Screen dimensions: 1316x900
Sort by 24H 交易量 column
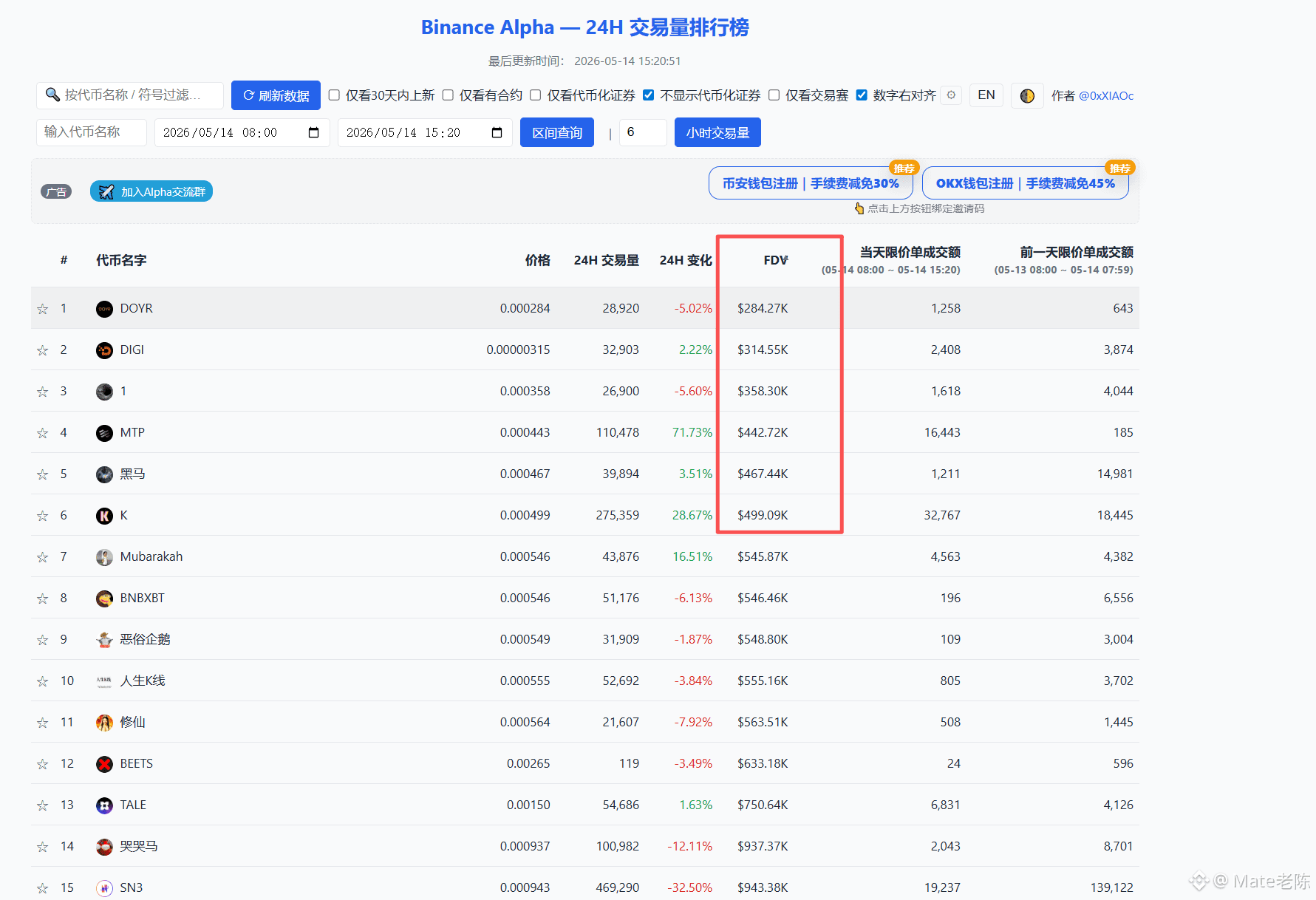pyautogui.click(x=607, y=260)
